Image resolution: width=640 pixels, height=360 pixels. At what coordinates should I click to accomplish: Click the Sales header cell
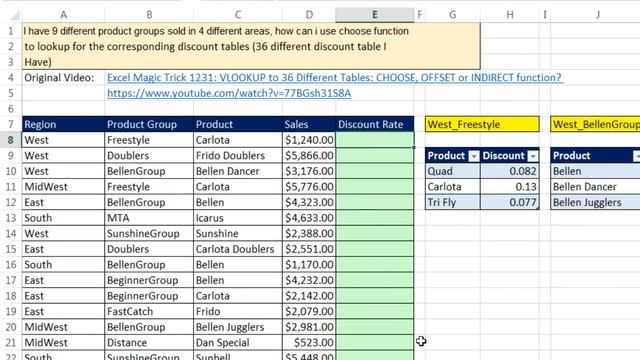[x=309, y=124]
